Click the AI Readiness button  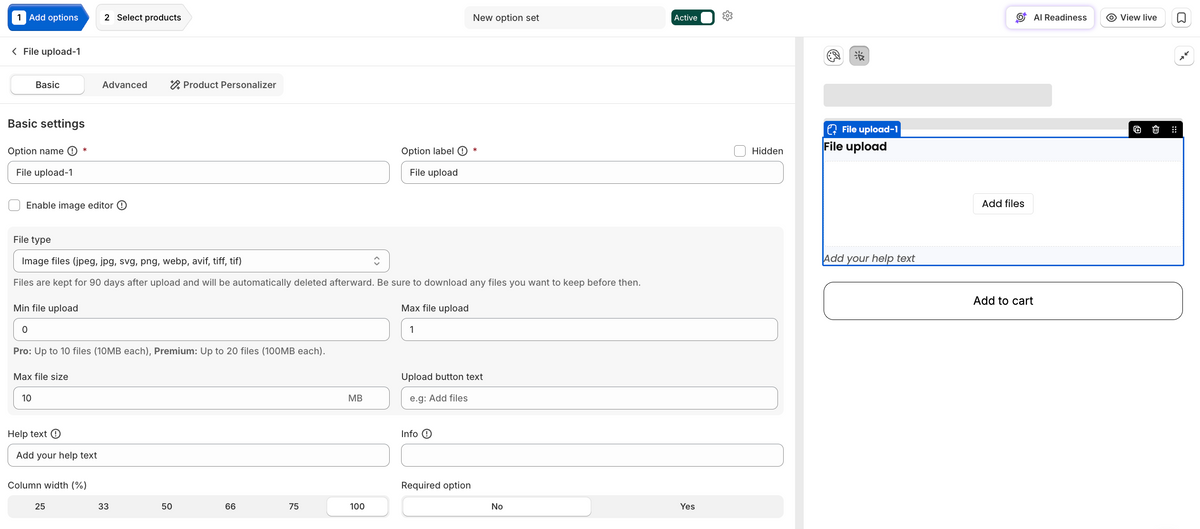[x=1051, y=17]
